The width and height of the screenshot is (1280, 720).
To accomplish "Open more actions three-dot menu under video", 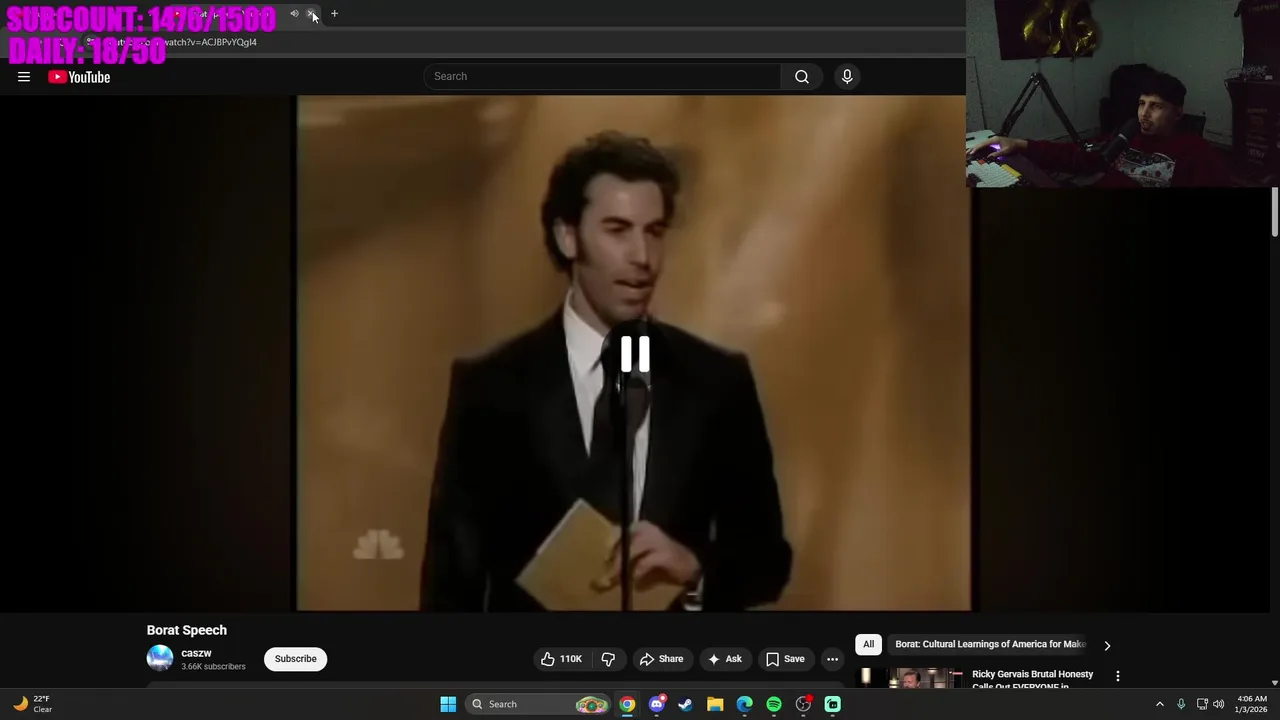I will [832, 659].
